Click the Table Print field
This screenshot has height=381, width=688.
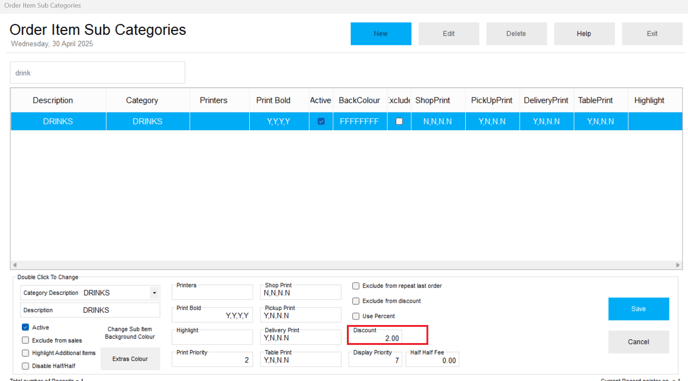[x=301, y=359]
